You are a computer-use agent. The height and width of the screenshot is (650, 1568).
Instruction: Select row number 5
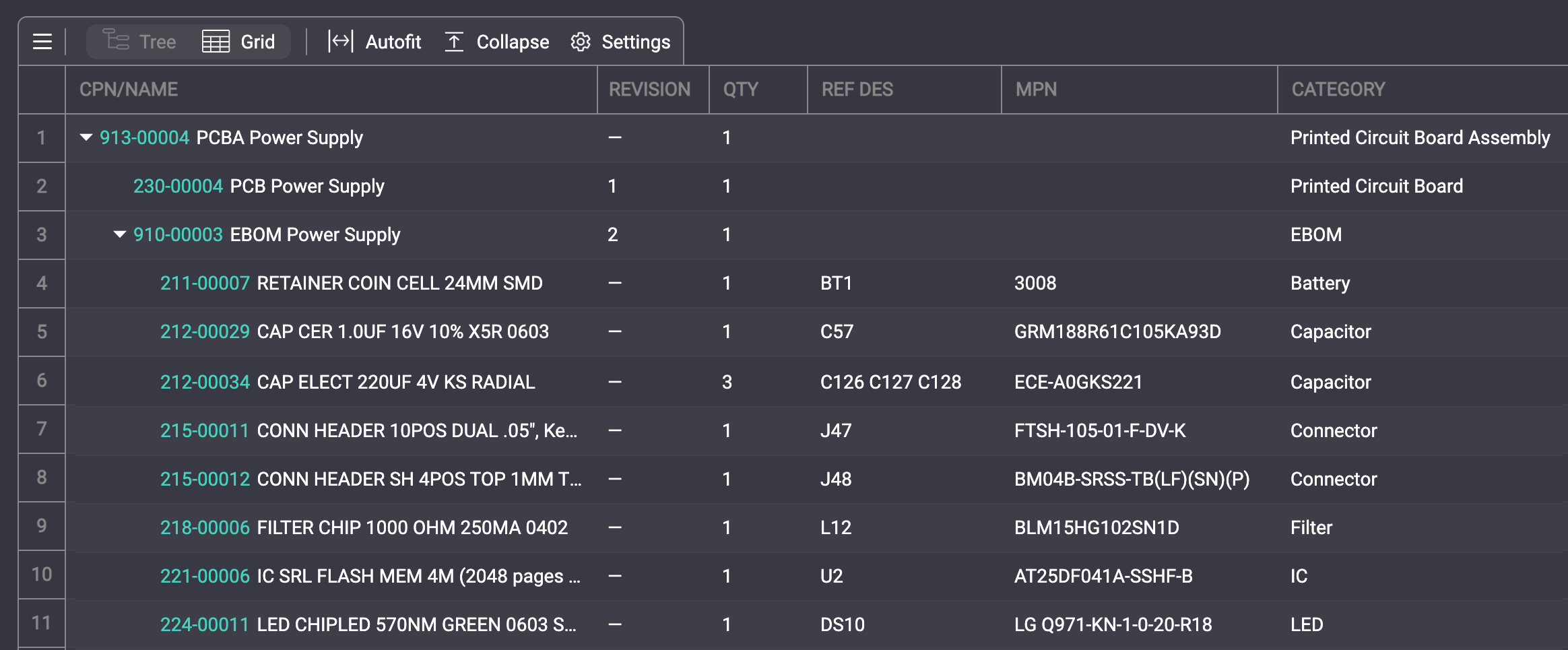(42, 331)
